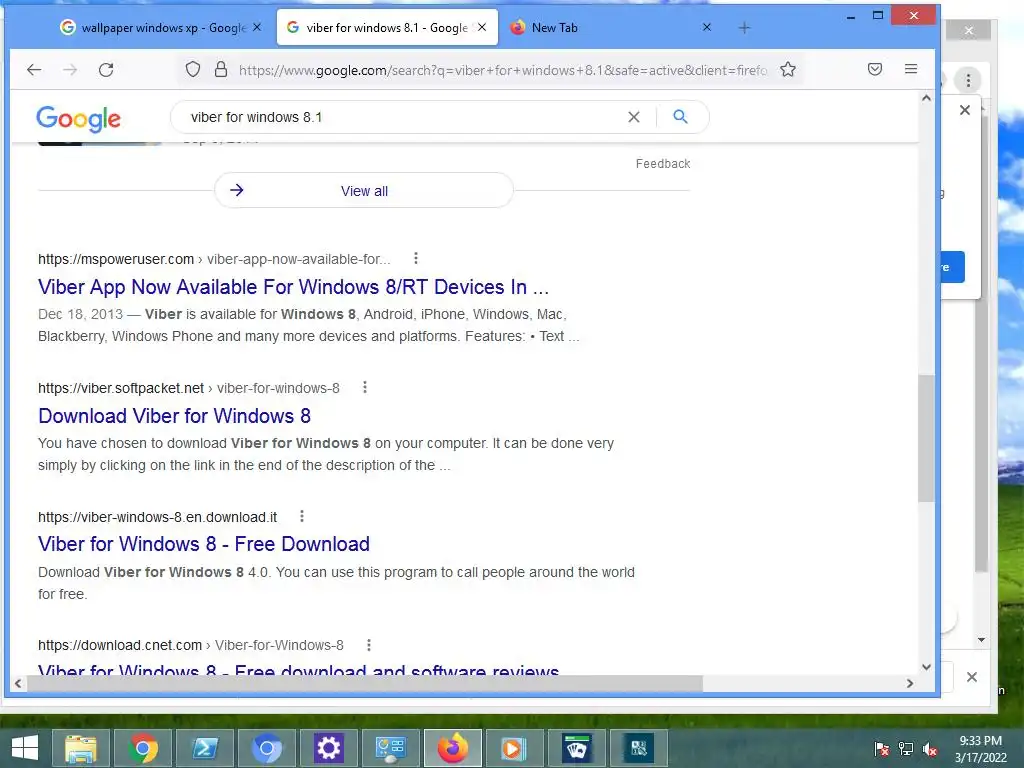This screenshot has width=1024, height=768.
Task: Click the Google logo
Action: click(x=78, y=118)
